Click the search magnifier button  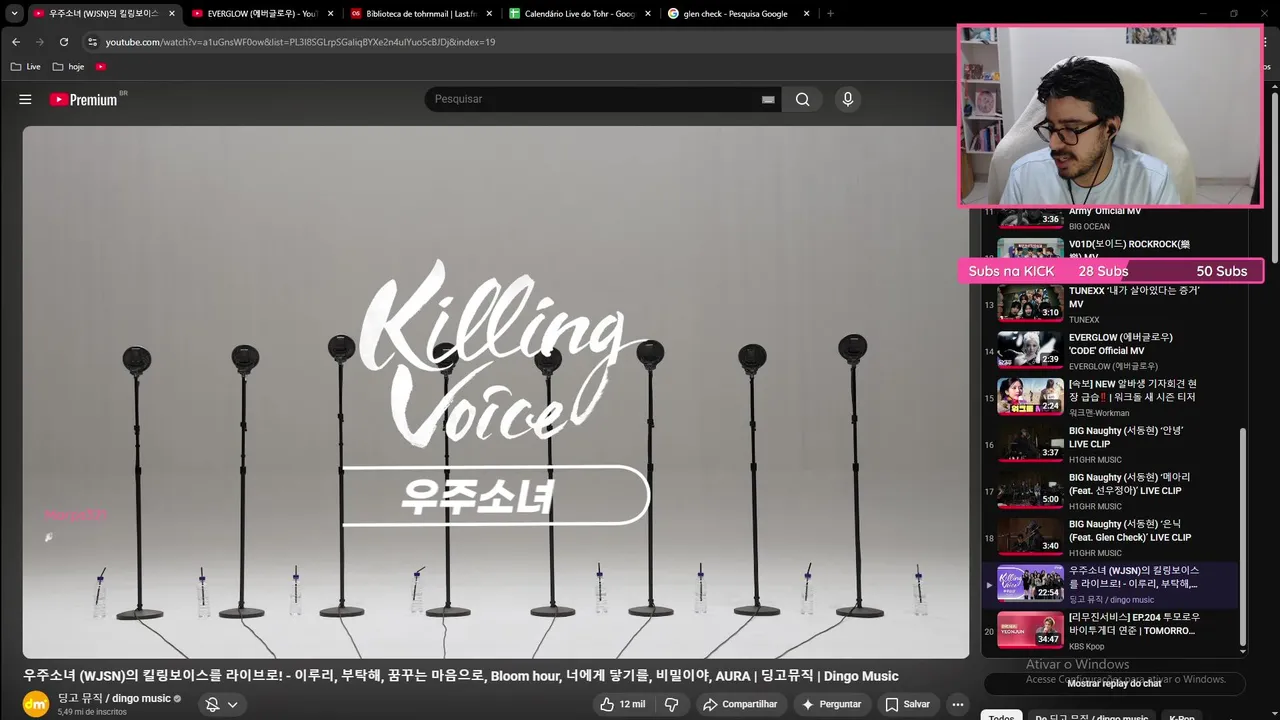point(802,99)
